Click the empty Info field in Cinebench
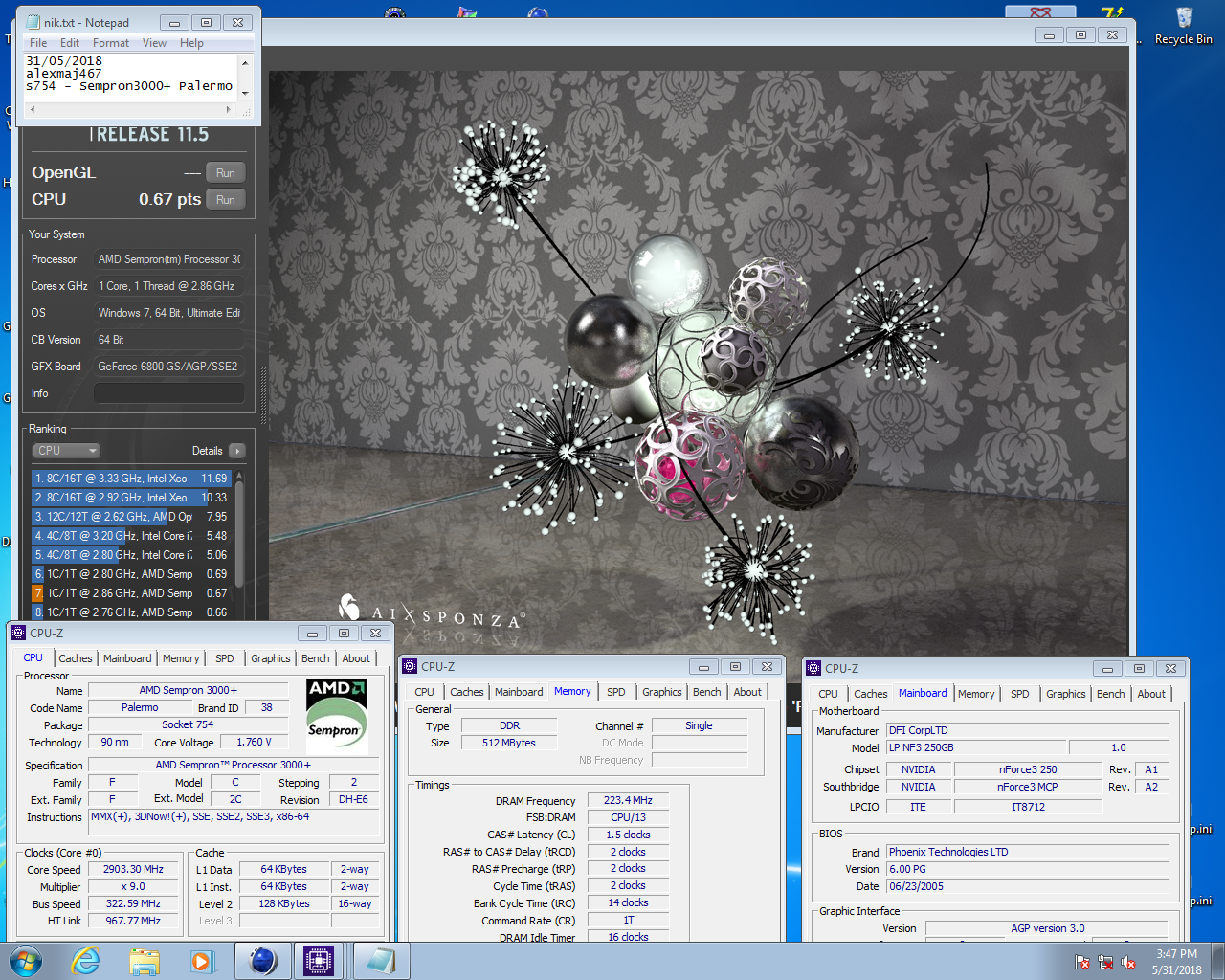The image size is (1225, 980). point(168,393)
